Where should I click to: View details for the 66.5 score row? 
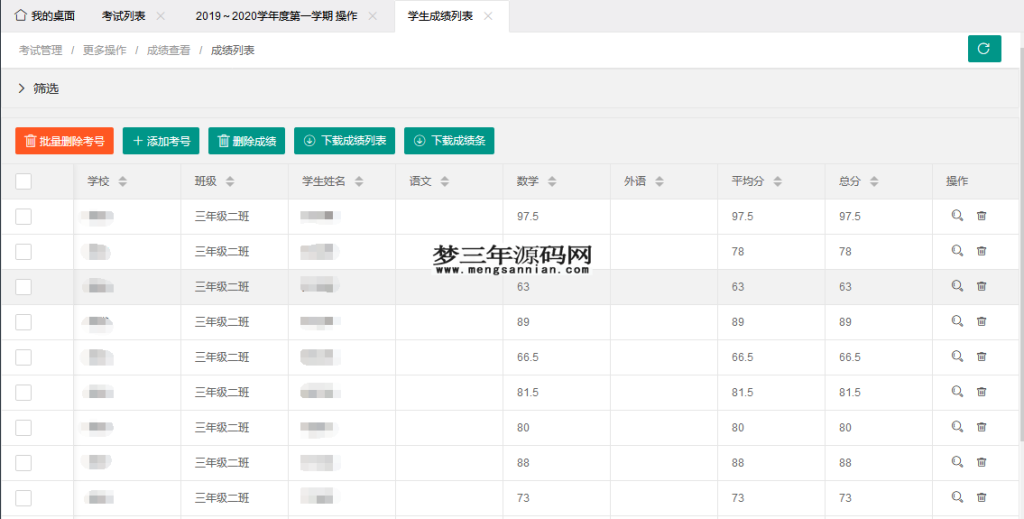[957, 356]
